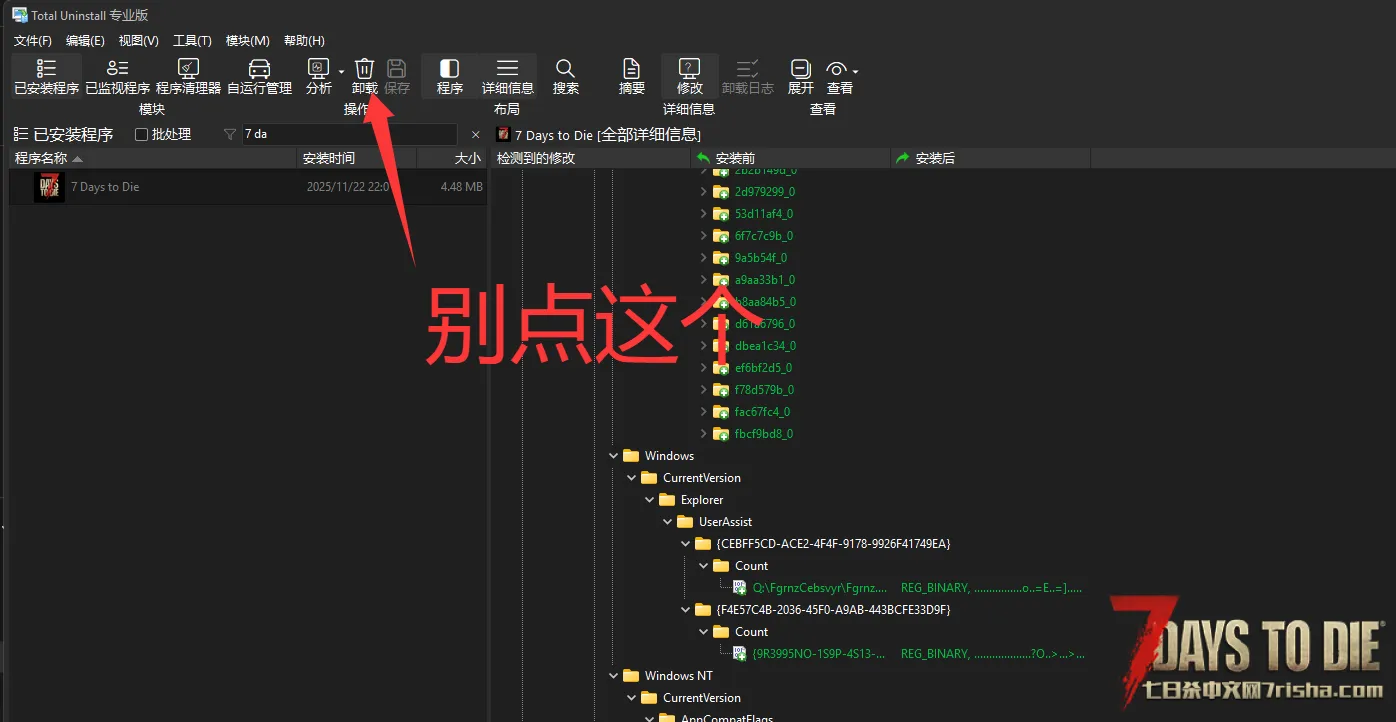This screenshot has height=722, width=1396.
Task: Enable the 批处理 checkbox
Action: tap(141, 134)
